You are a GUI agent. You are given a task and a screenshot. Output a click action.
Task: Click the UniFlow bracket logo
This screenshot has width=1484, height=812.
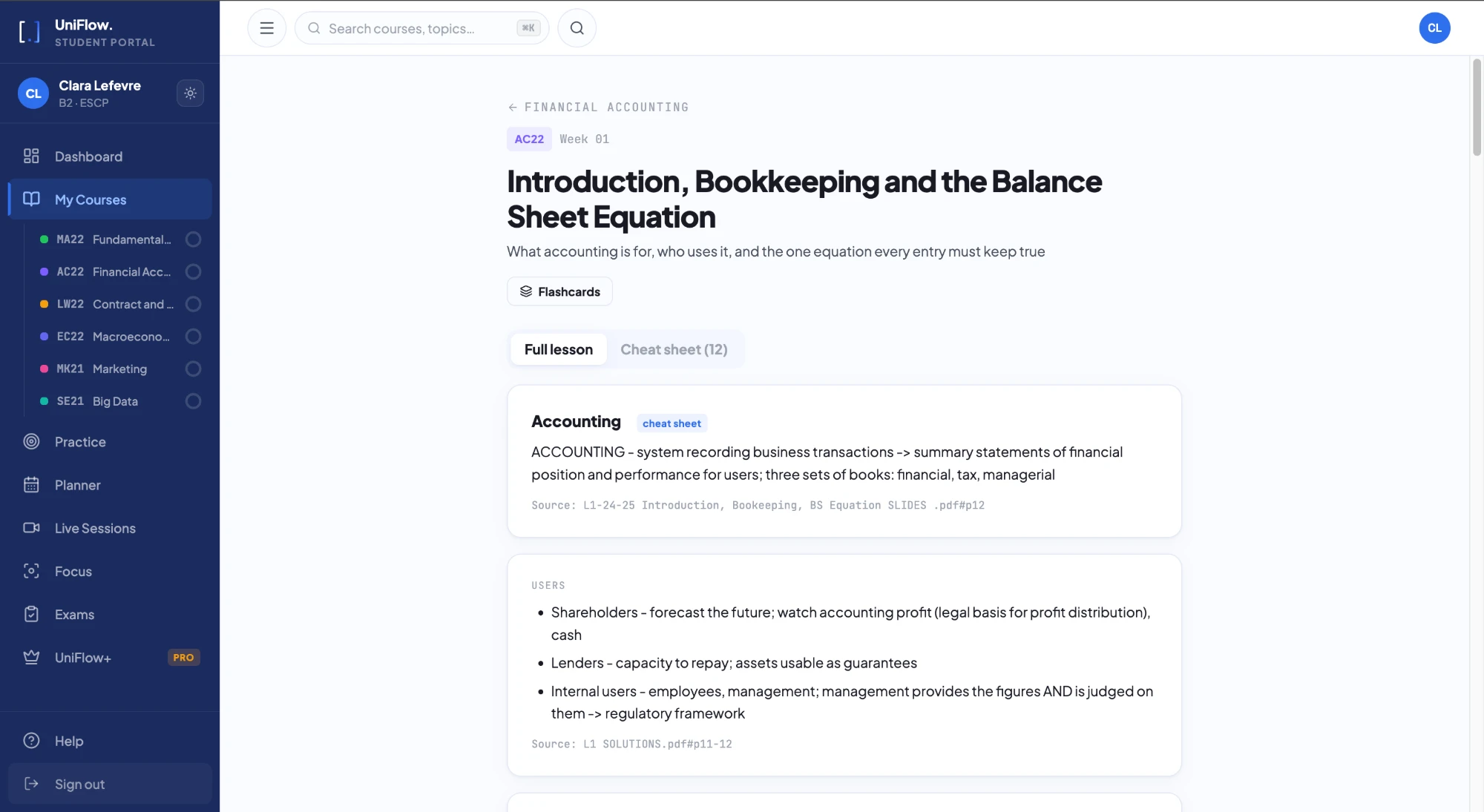29,32
